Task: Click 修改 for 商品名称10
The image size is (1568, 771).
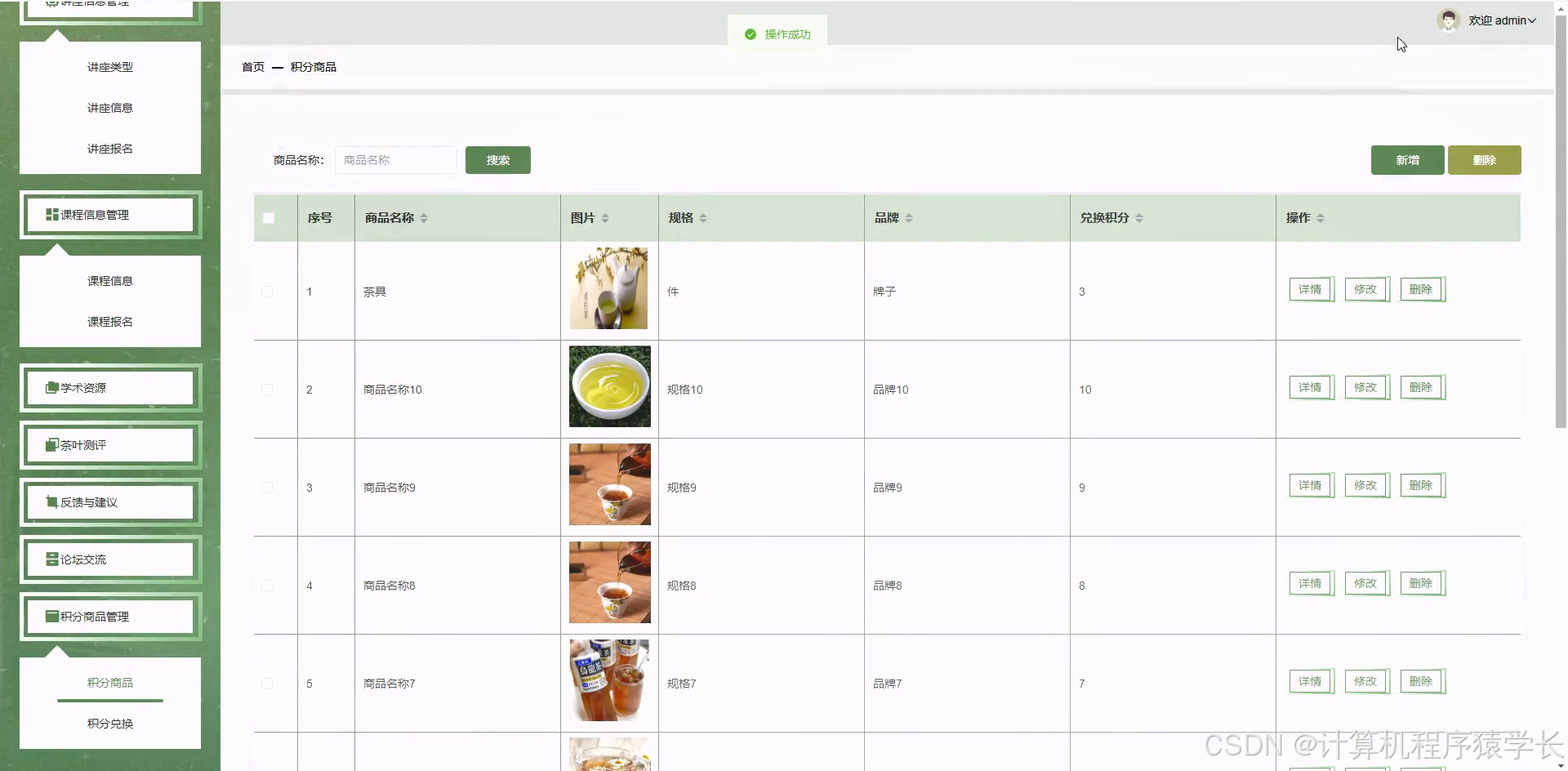Action: 1366,387
